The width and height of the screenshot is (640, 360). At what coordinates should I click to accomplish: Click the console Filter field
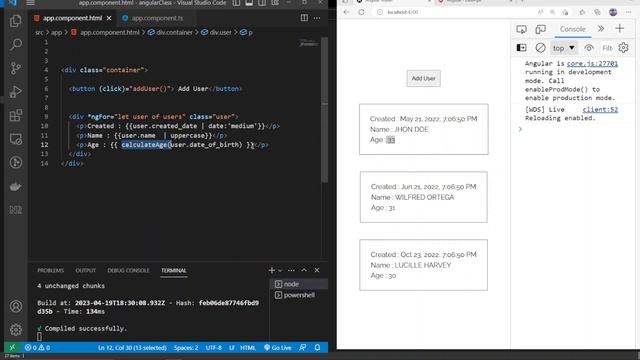(x=607, y=48)
